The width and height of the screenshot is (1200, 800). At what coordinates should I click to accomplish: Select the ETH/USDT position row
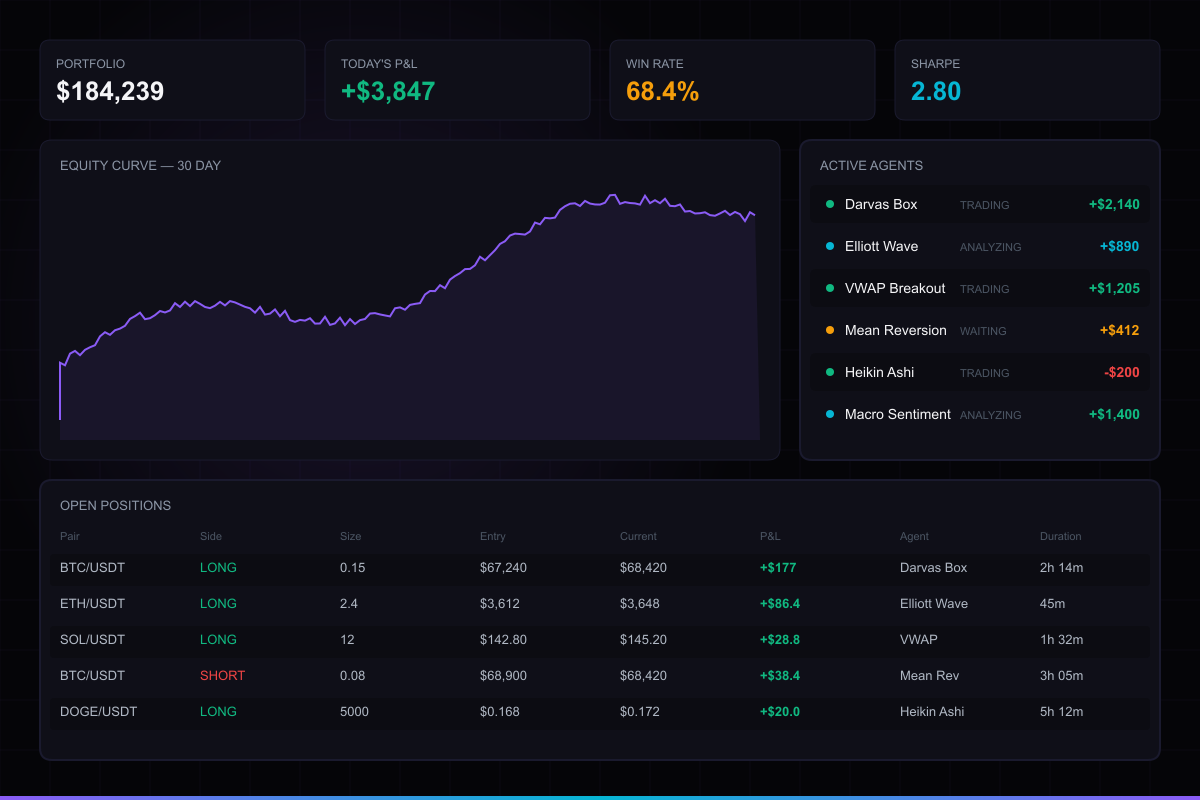600,604
